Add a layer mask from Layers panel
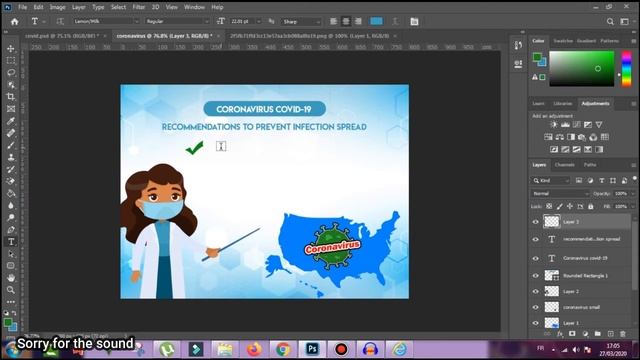The height and width of the screenshot is (360, 640). [x=572, y=334]
